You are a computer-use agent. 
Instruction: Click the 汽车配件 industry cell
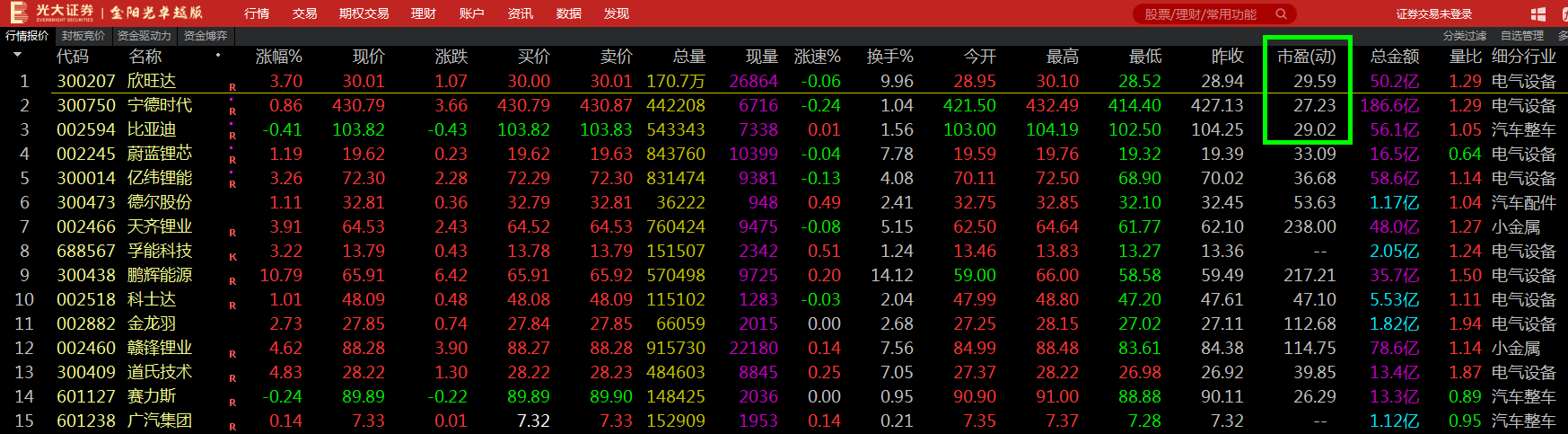(1524, 202)
